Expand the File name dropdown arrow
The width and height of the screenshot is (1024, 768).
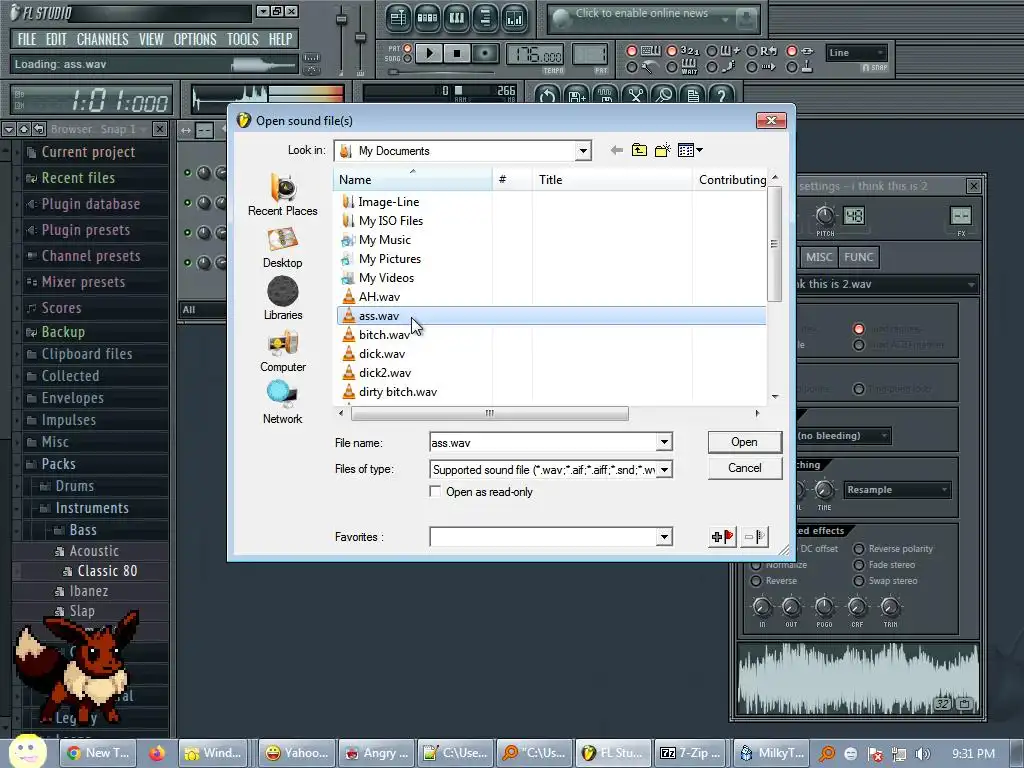[x=664, y=443]
